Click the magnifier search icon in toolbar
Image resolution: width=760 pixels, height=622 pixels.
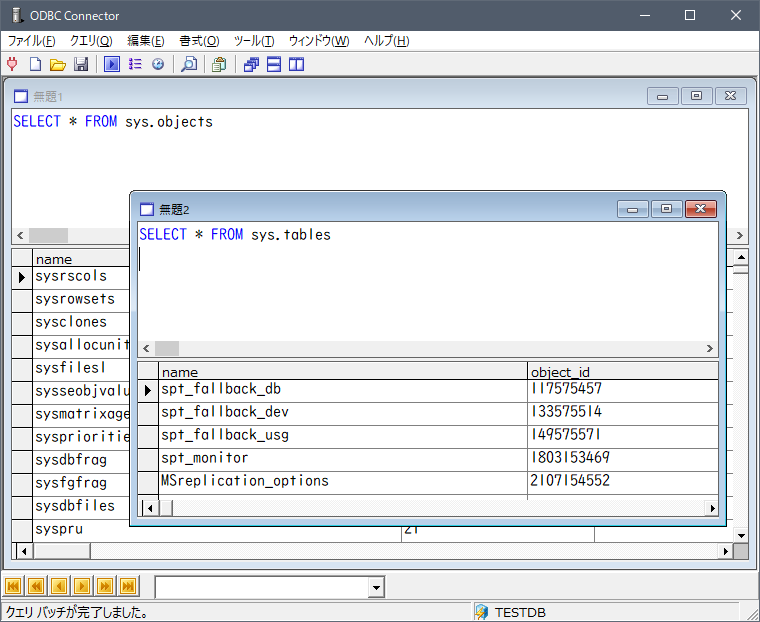[x=188, y=64]
